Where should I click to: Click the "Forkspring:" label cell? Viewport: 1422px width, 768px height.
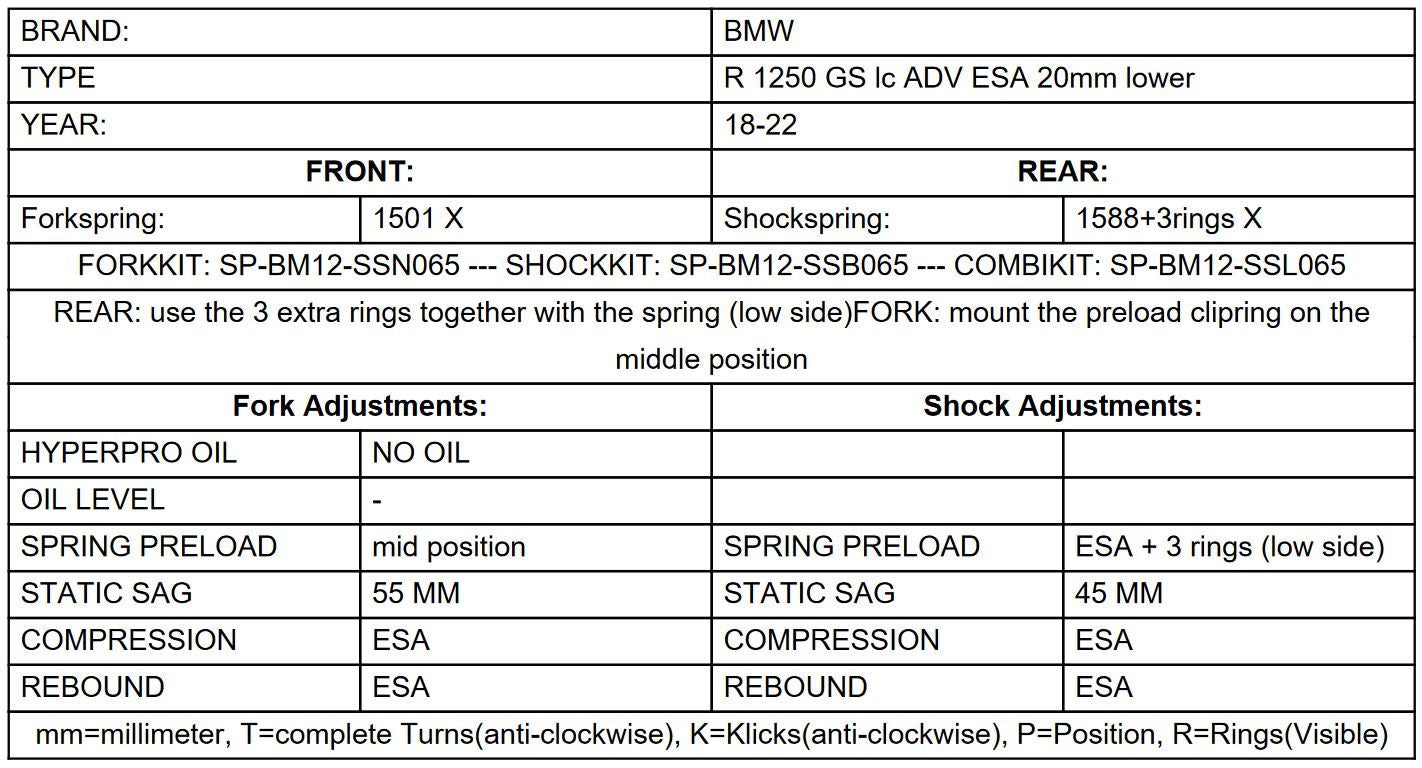pos(93,218)
